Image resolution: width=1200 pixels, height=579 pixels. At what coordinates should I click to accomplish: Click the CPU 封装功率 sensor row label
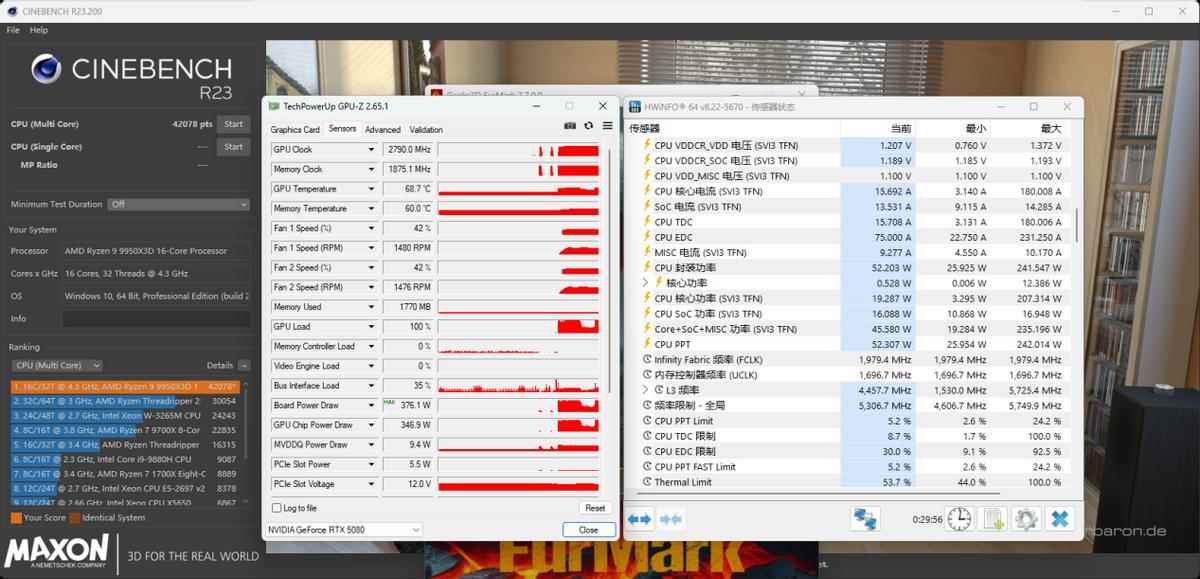685,268
